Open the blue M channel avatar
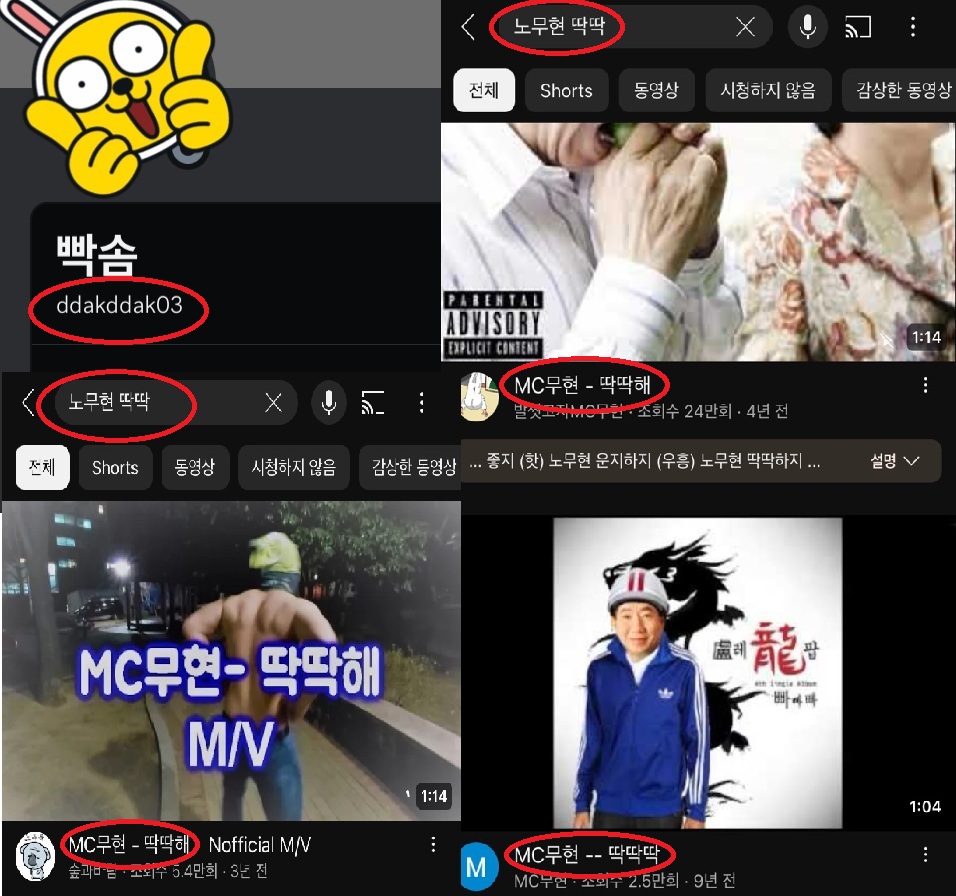The width and height of the screenshot is (956, 896). pyautogui.click(x=477, y=867)
